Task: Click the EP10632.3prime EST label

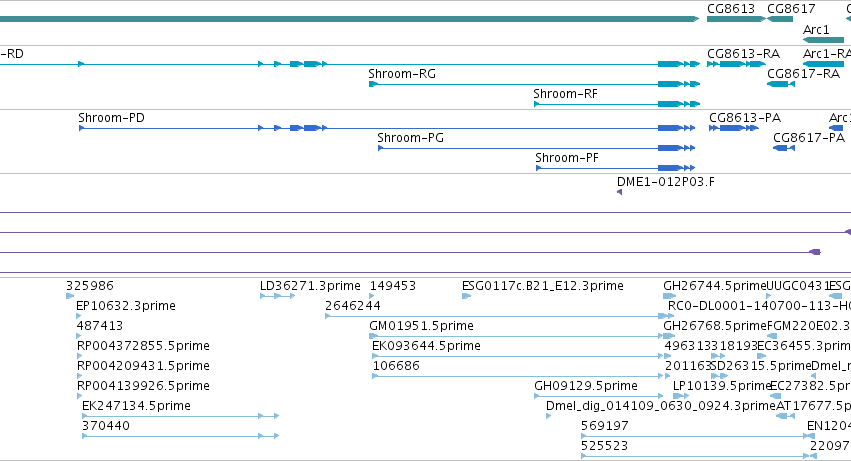Action: (x=126, y=306)
